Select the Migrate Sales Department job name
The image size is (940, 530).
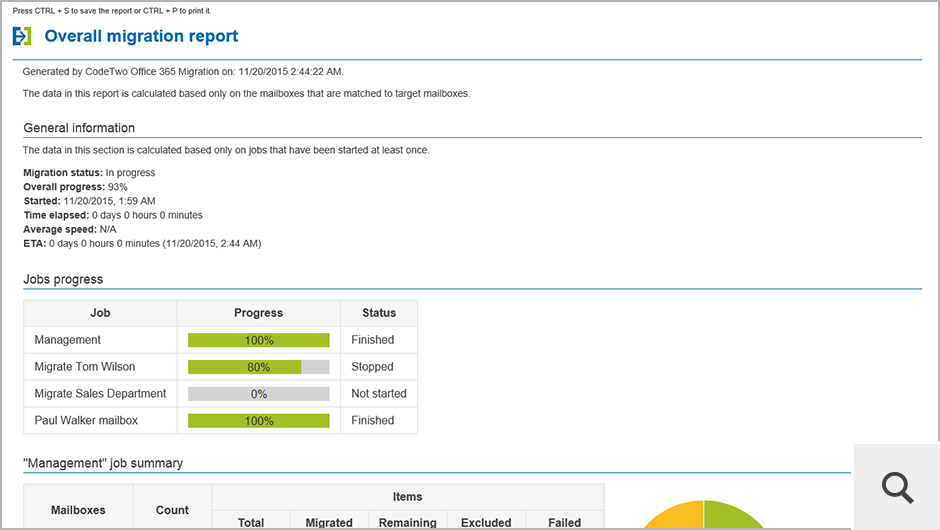tap(100, 394)
